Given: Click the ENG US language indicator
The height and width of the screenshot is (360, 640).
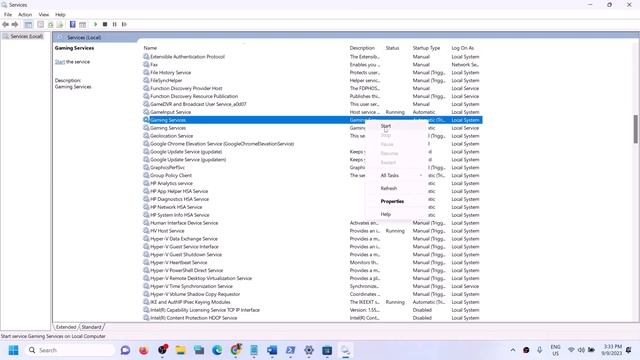Looking at the screenshot, I should (x=556, y=350).
